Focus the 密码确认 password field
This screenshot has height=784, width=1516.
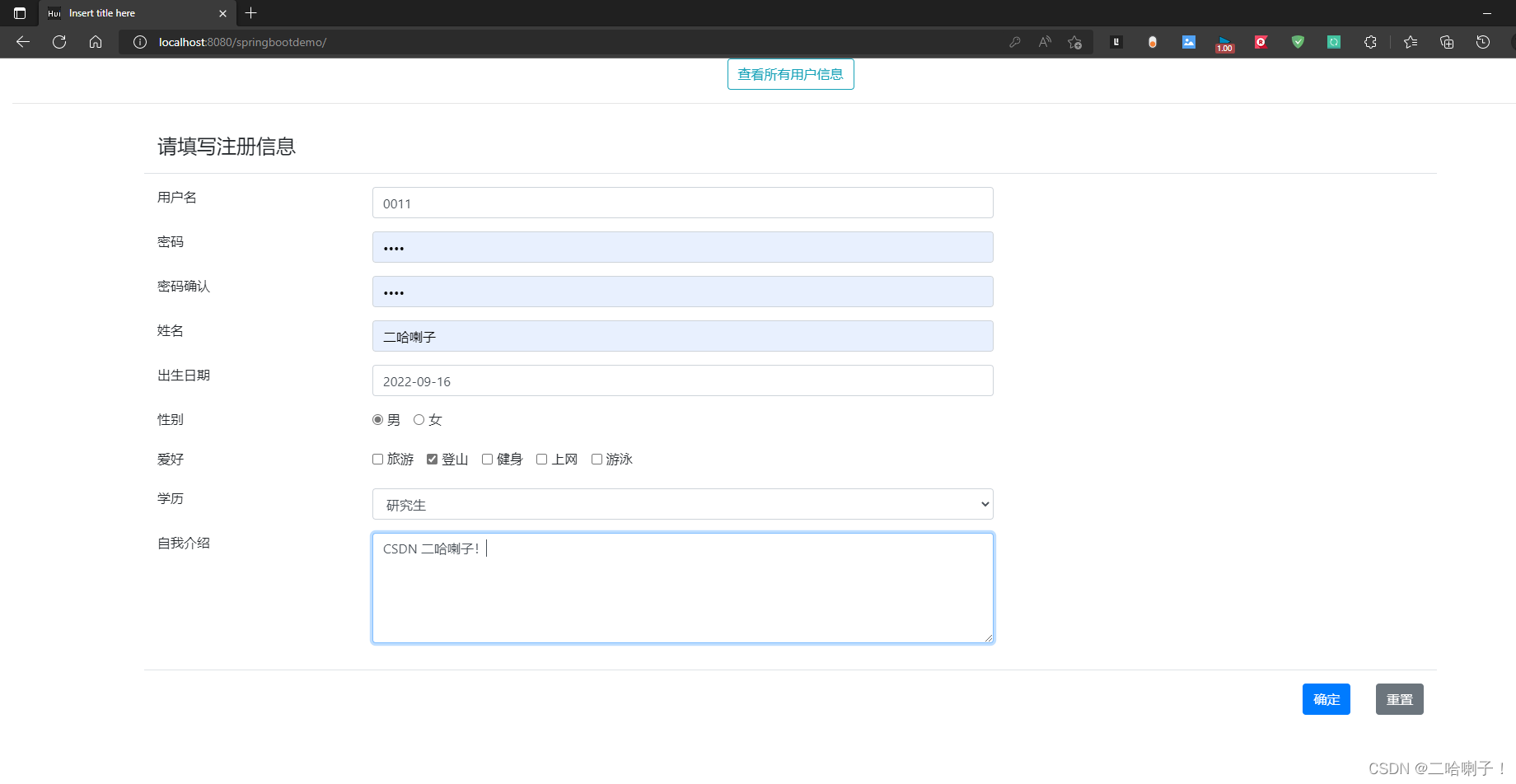[682, 292]
